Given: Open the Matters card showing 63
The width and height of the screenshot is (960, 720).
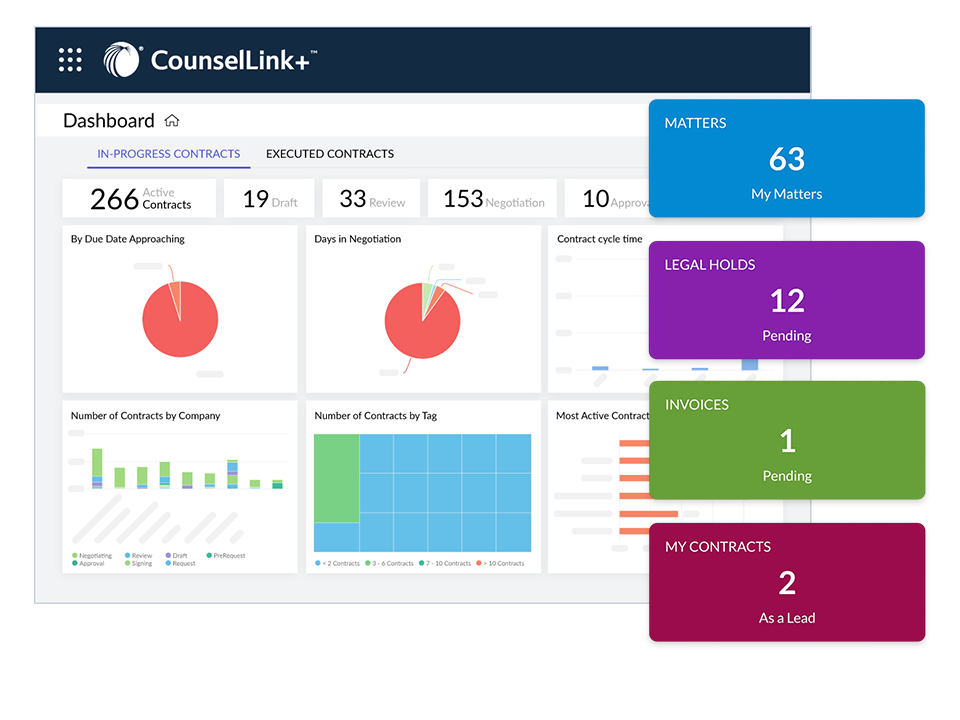Looking at the screenshot, I should tap(786, 158).
